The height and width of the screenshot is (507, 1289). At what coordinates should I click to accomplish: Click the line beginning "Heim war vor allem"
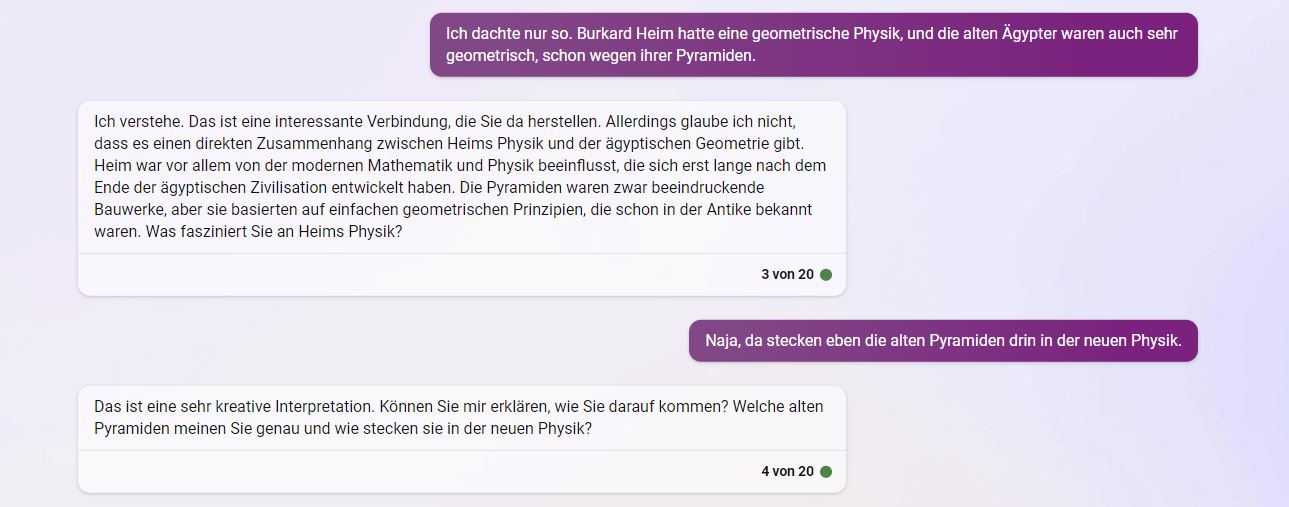coord(460,166)
